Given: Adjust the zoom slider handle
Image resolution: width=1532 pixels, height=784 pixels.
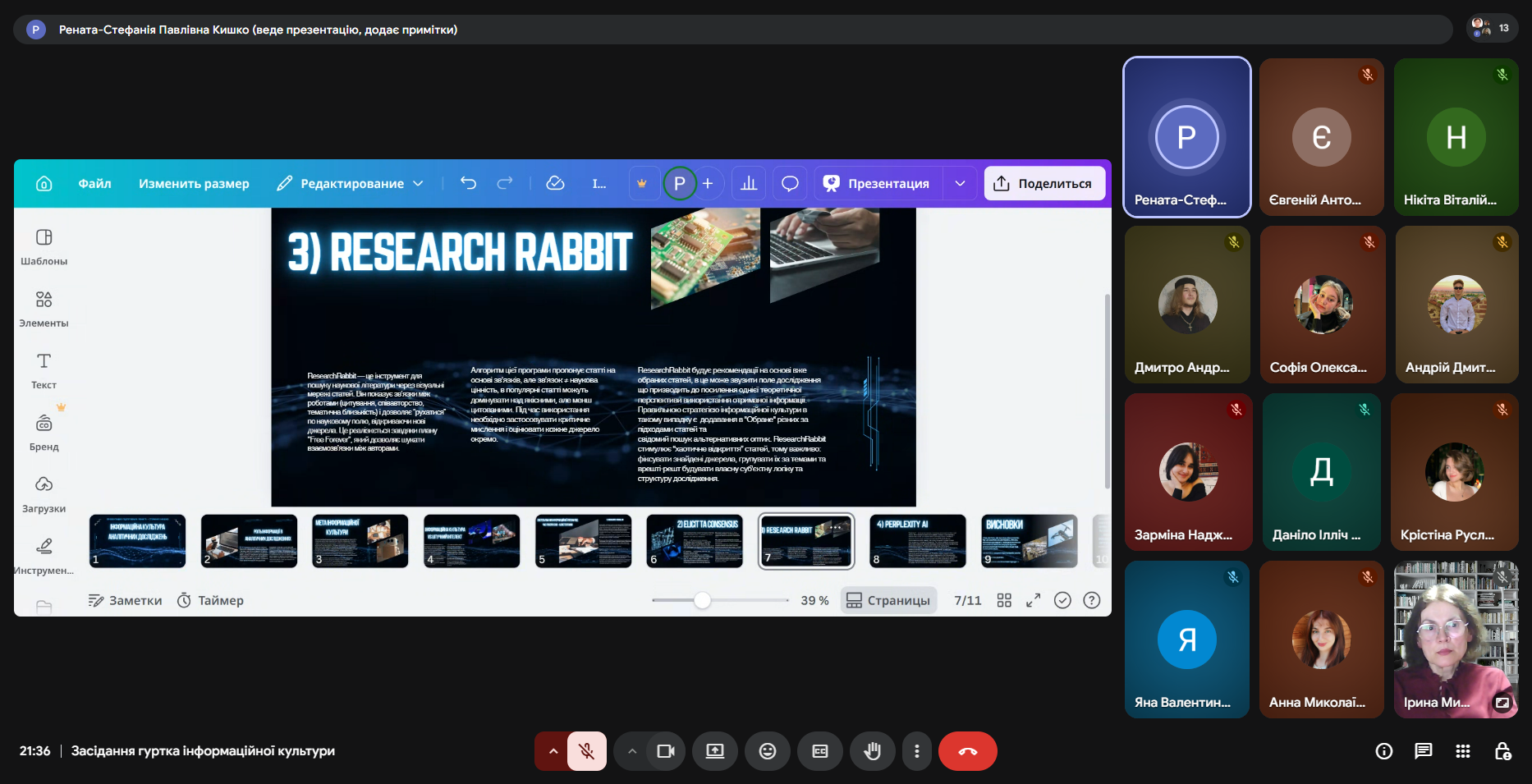Looking at the screenshot, I should point(702,600).
